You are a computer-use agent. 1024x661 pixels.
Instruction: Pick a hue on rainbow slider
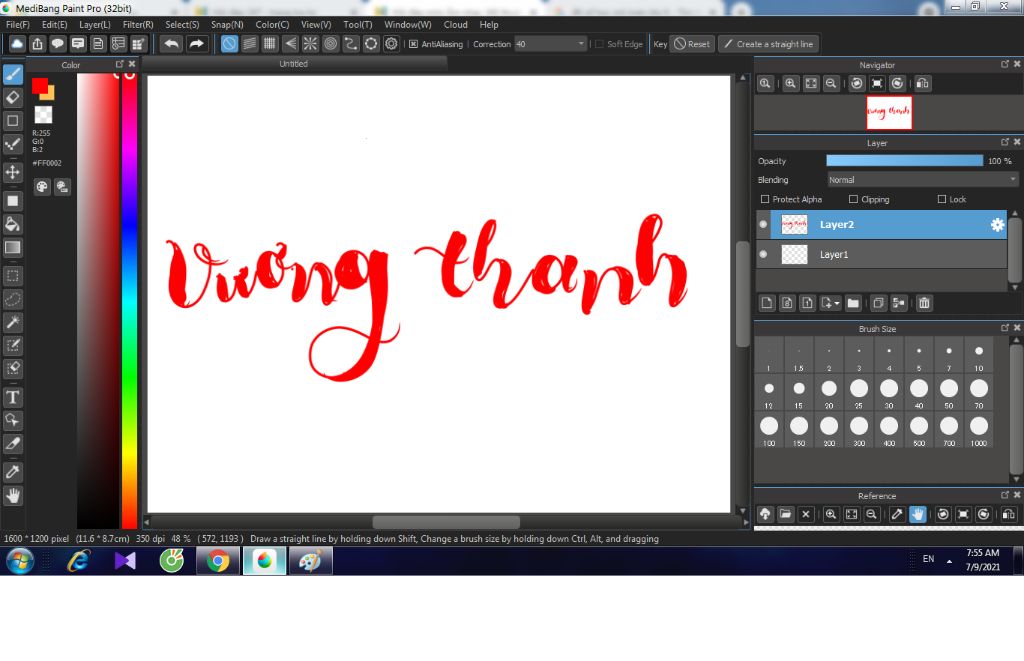[129, 300]
